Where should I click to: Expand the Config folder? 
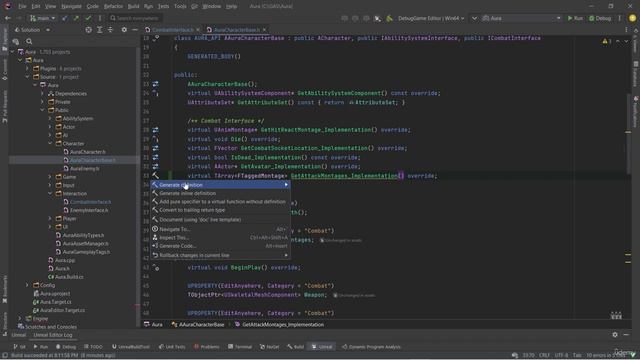pyautogui.click(x=27, y=285)
